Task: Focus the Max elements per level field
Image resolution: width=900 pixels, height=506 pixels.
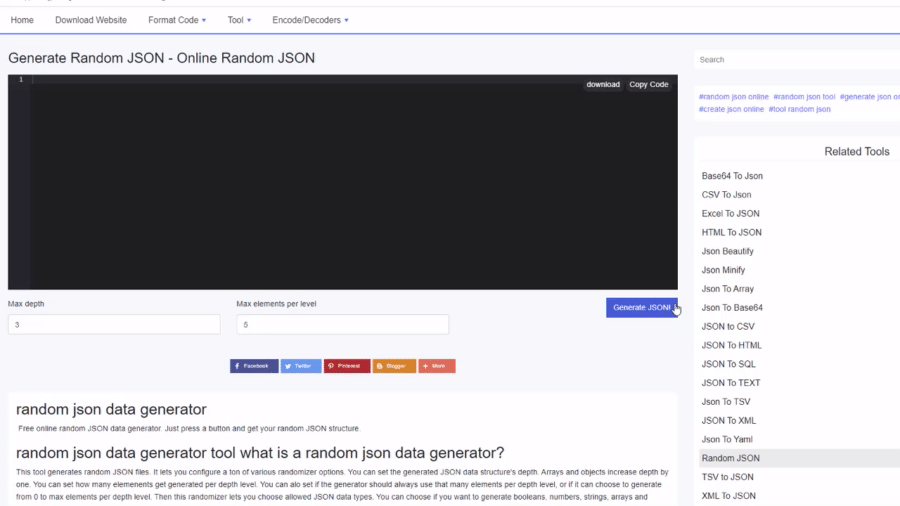Action: click(342, 325)
